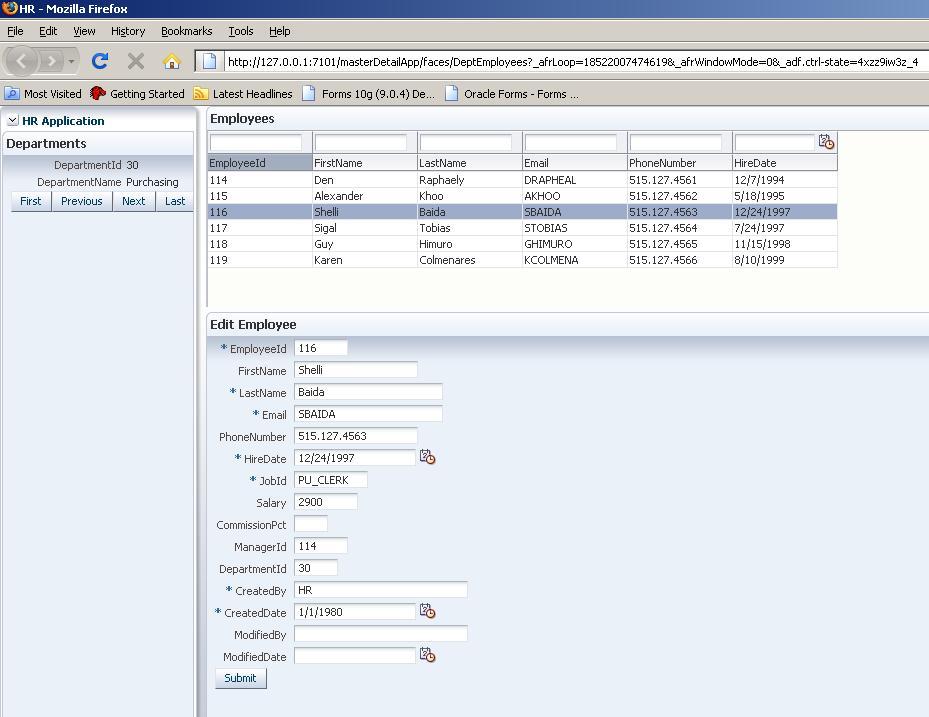
Task: Open date picker for HireDate table filter
Action: 826,142
